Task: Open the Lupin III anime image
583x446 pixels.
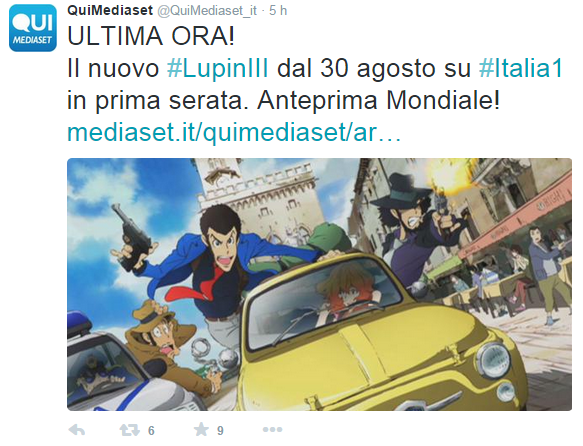Action: tap(319, 284)
